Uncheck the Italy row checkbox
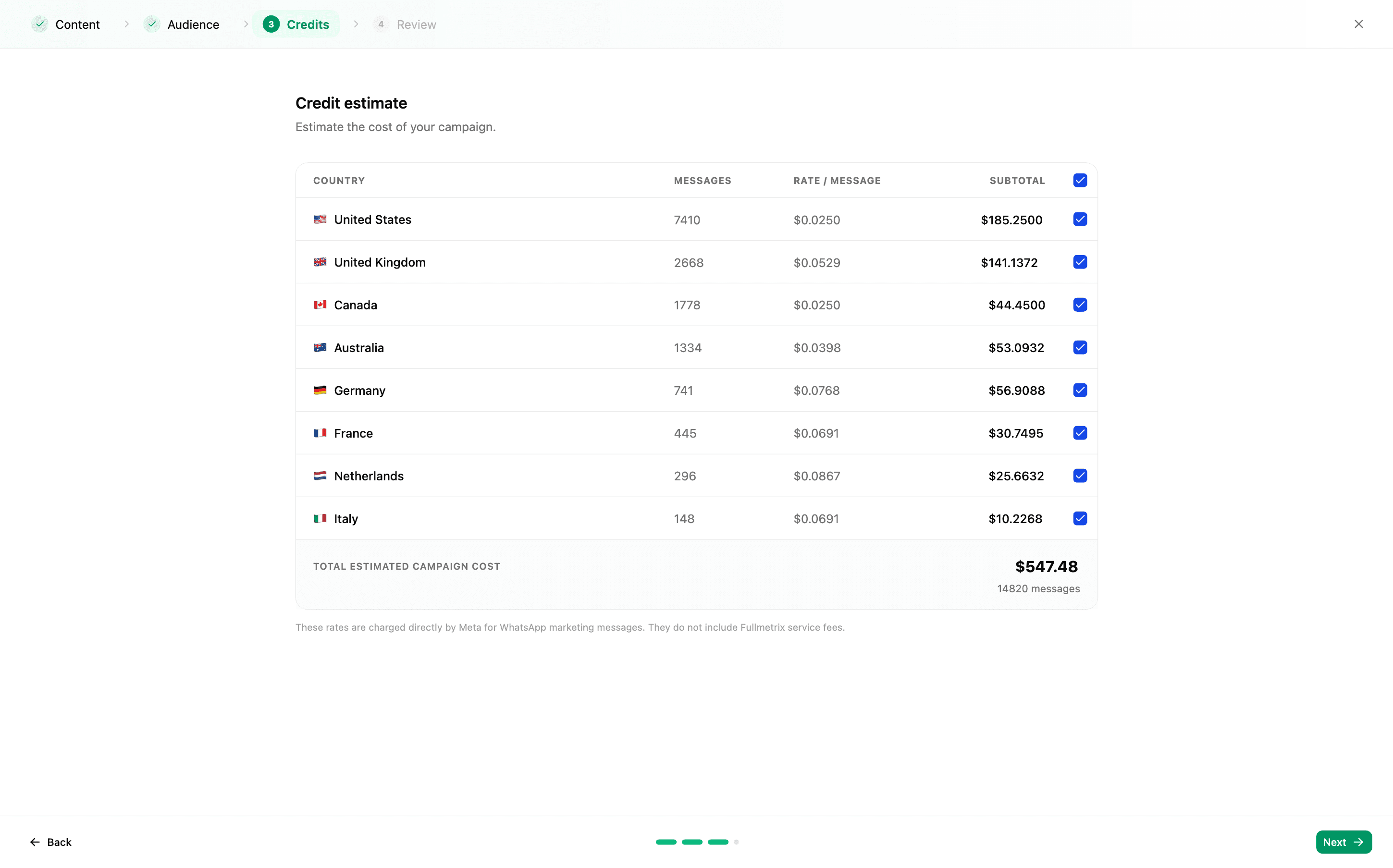The width and height of the screenshot is (1393, 868). 1080,519
